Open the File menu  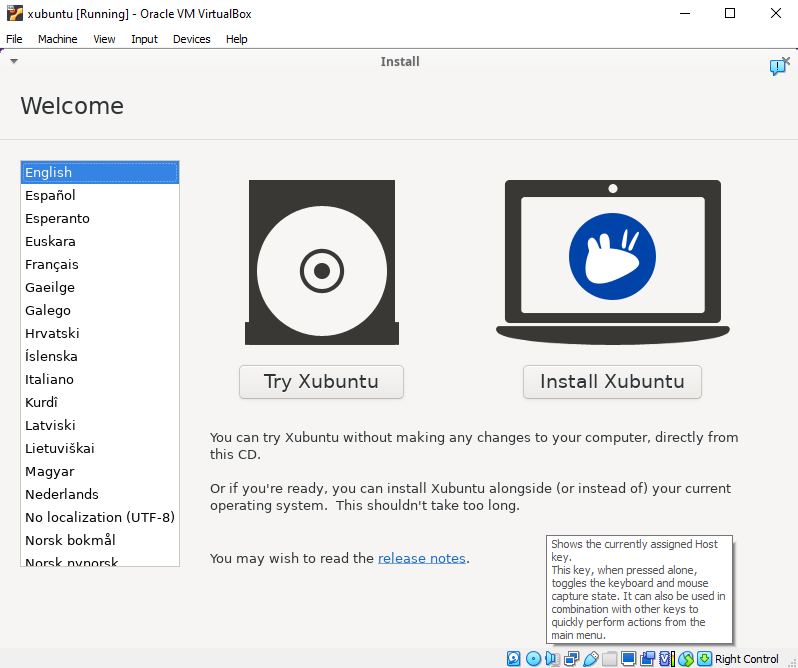14,39
